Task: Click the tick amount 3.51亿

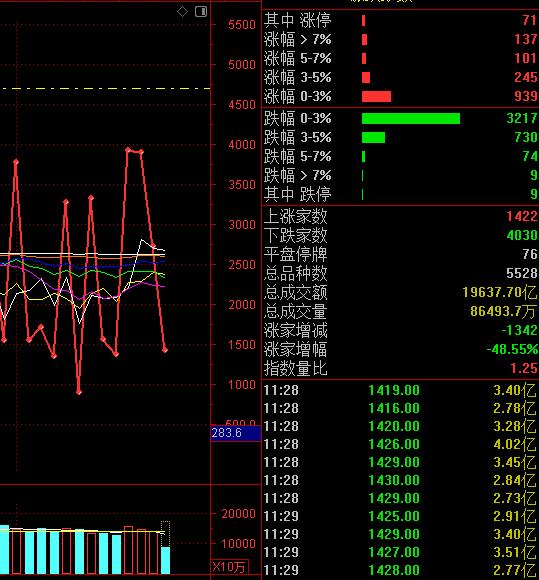Action: click(515, 552)
